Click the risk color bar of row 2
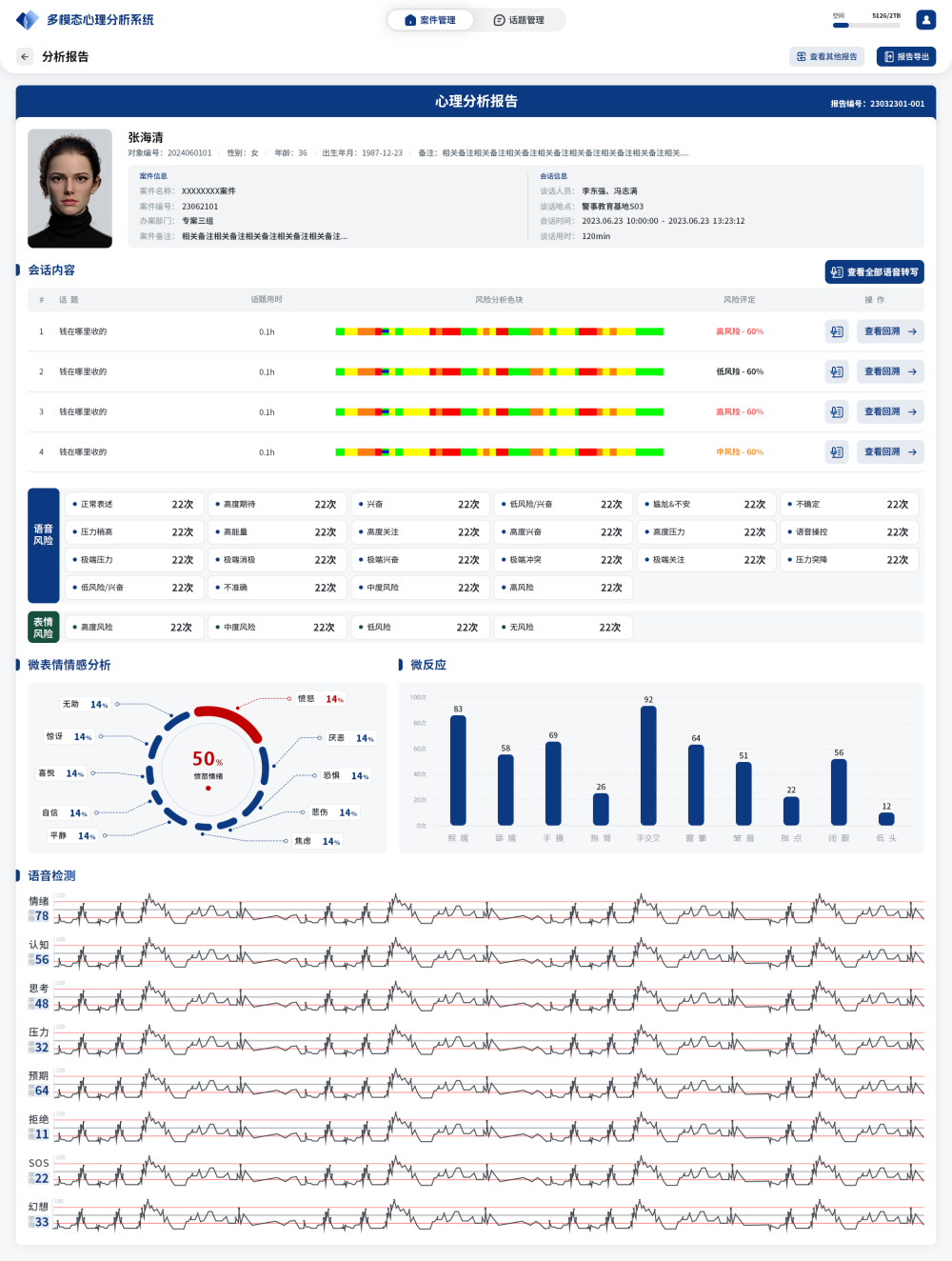The height and width of the screenshot is (1261, 952). click(499, 372)
